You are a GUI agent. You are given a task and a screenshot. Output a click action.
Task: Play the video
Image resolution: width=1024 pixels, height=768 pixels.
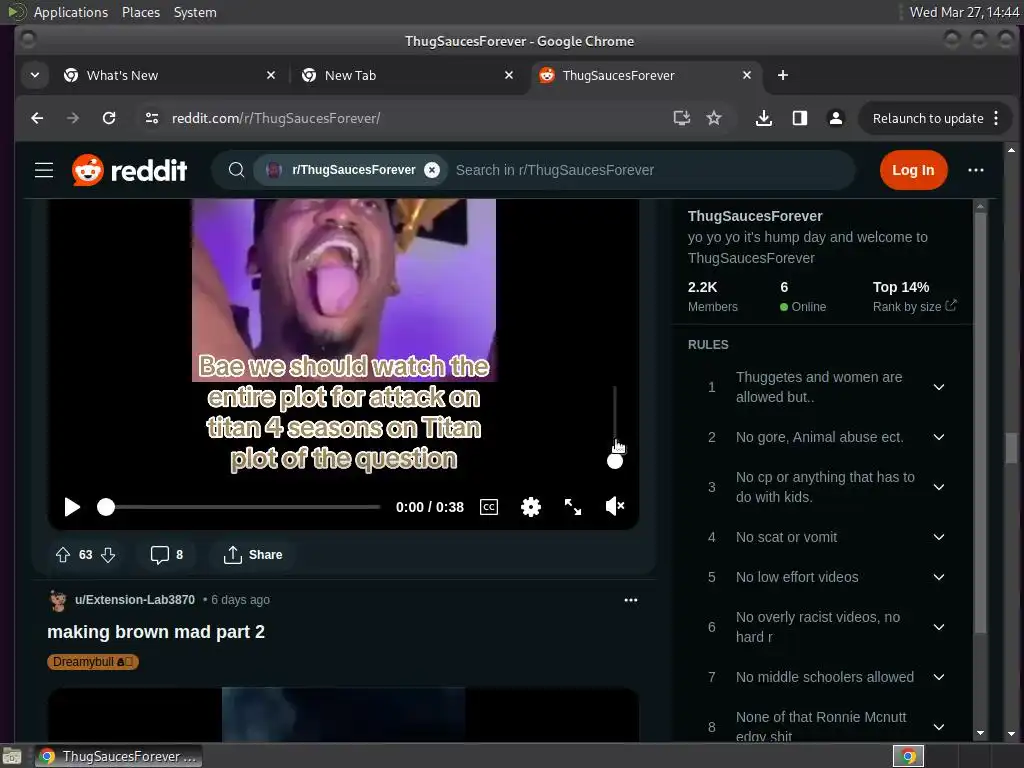(72, 507)
